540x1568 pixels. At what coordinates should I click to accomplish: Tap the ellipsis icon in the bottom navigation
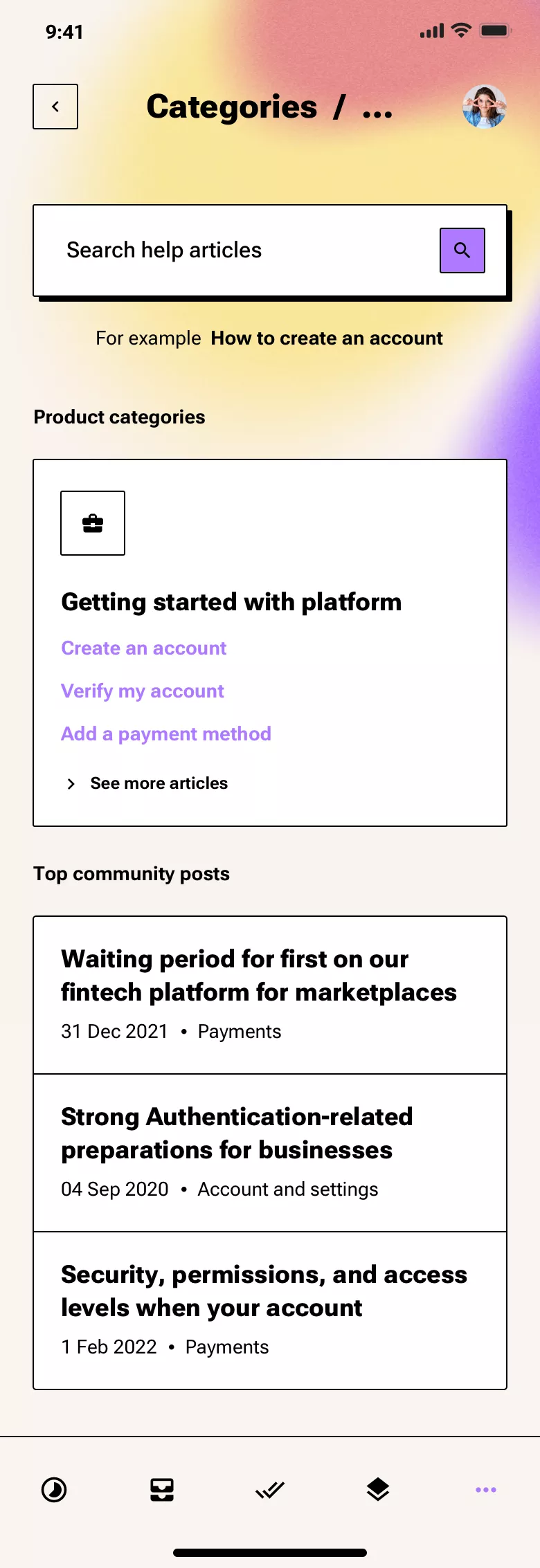tap(485, 1490)
